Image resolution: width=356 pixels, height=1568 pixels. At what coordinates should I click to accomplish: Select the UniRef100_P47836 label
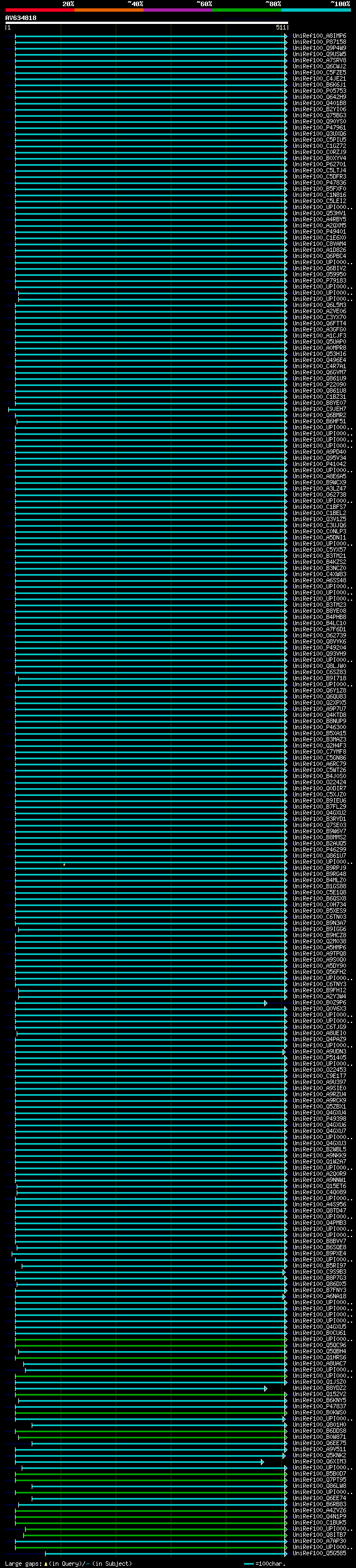click(319, 182)
